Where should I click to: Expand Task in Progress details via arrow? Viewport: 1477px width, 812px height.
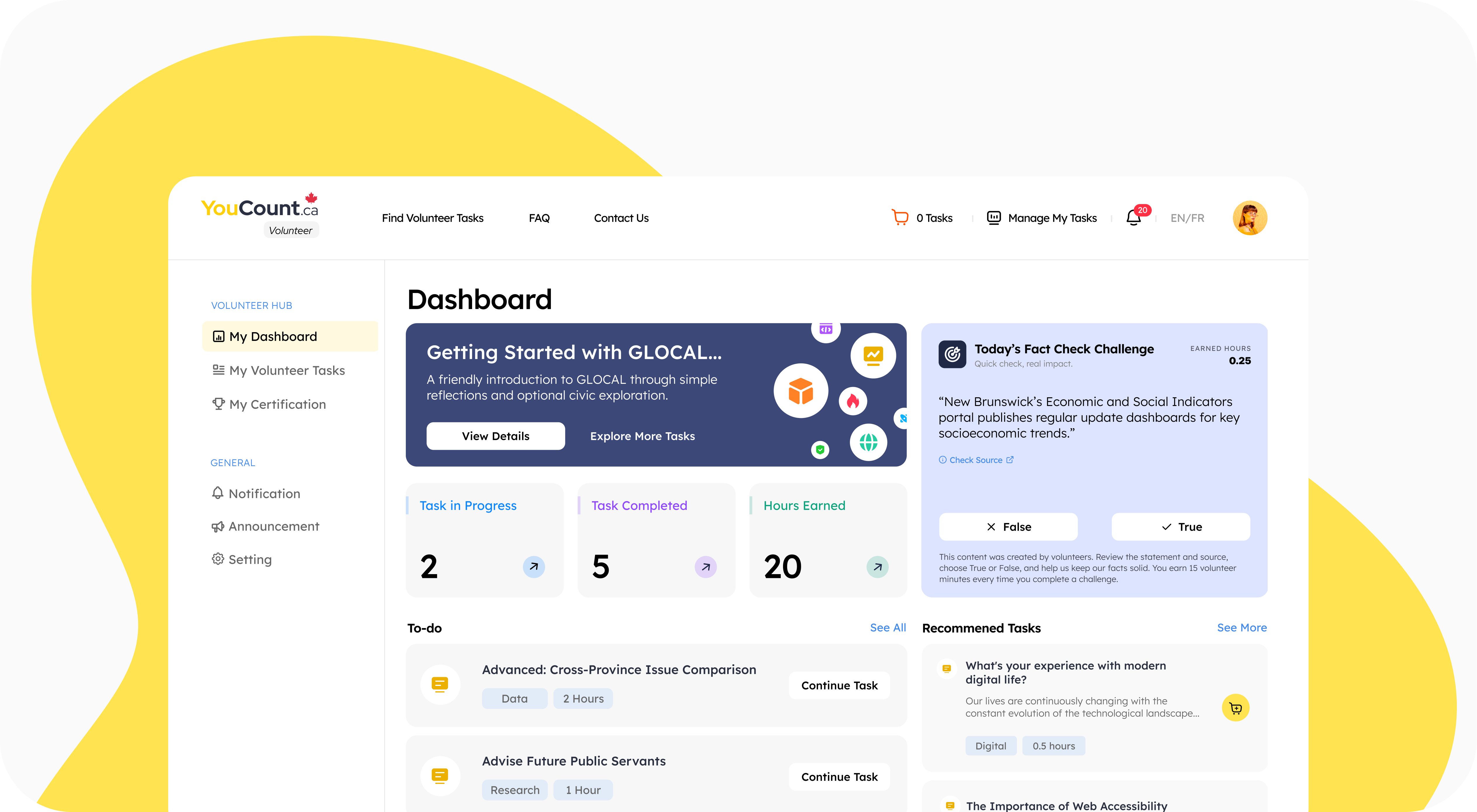tap(534, 567)
